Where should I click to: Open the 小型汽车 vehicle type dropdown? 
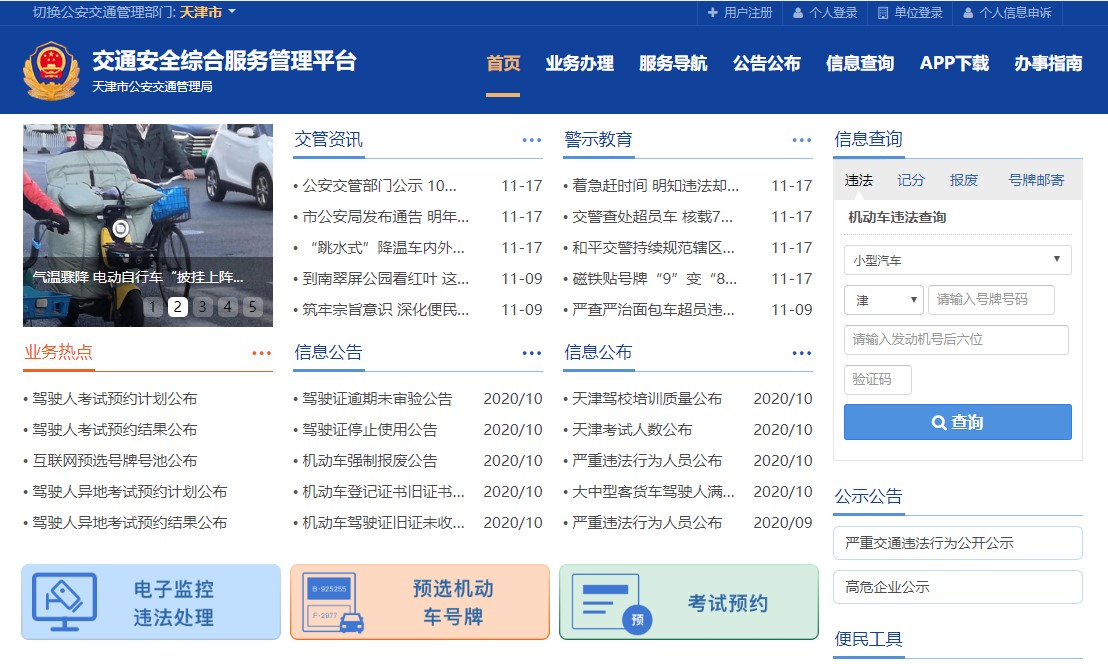tap(957, 260)
